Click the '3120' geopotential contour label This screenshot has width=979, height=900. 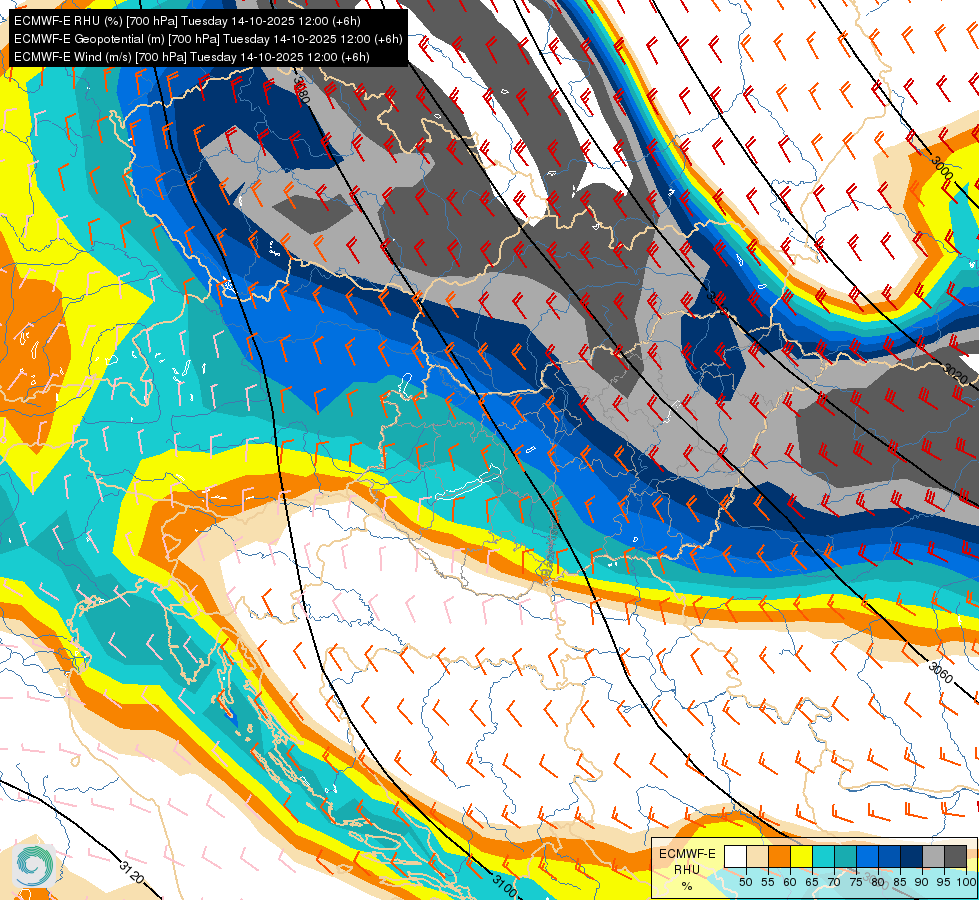132,872
